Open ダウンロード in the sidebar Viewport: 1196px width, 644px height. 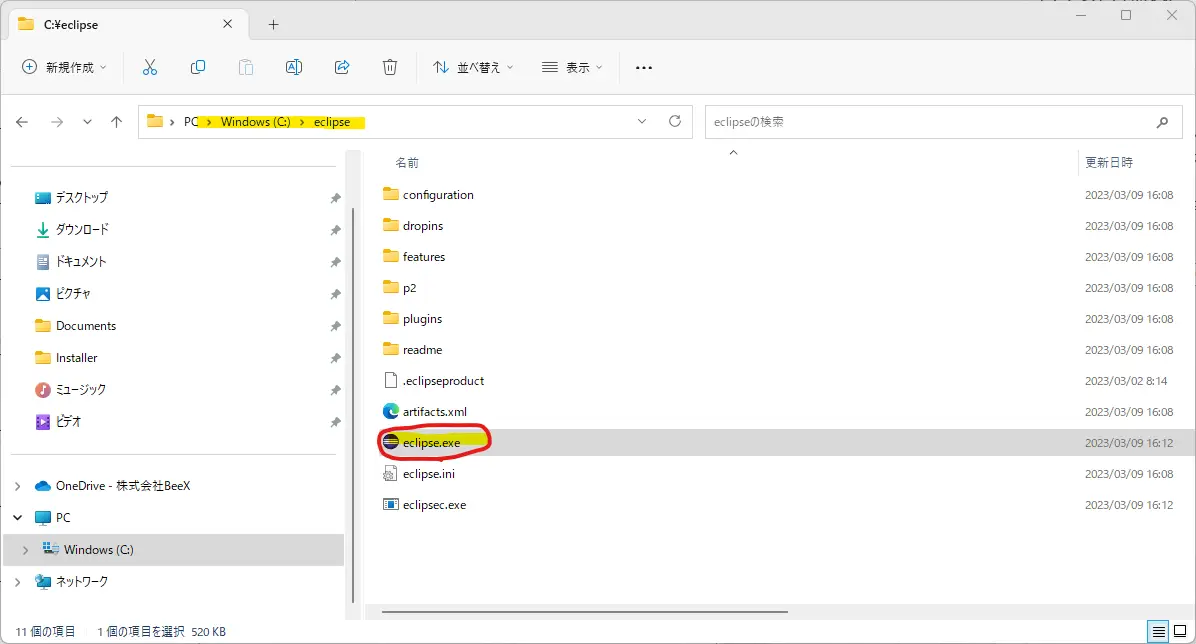coord(82,230)
